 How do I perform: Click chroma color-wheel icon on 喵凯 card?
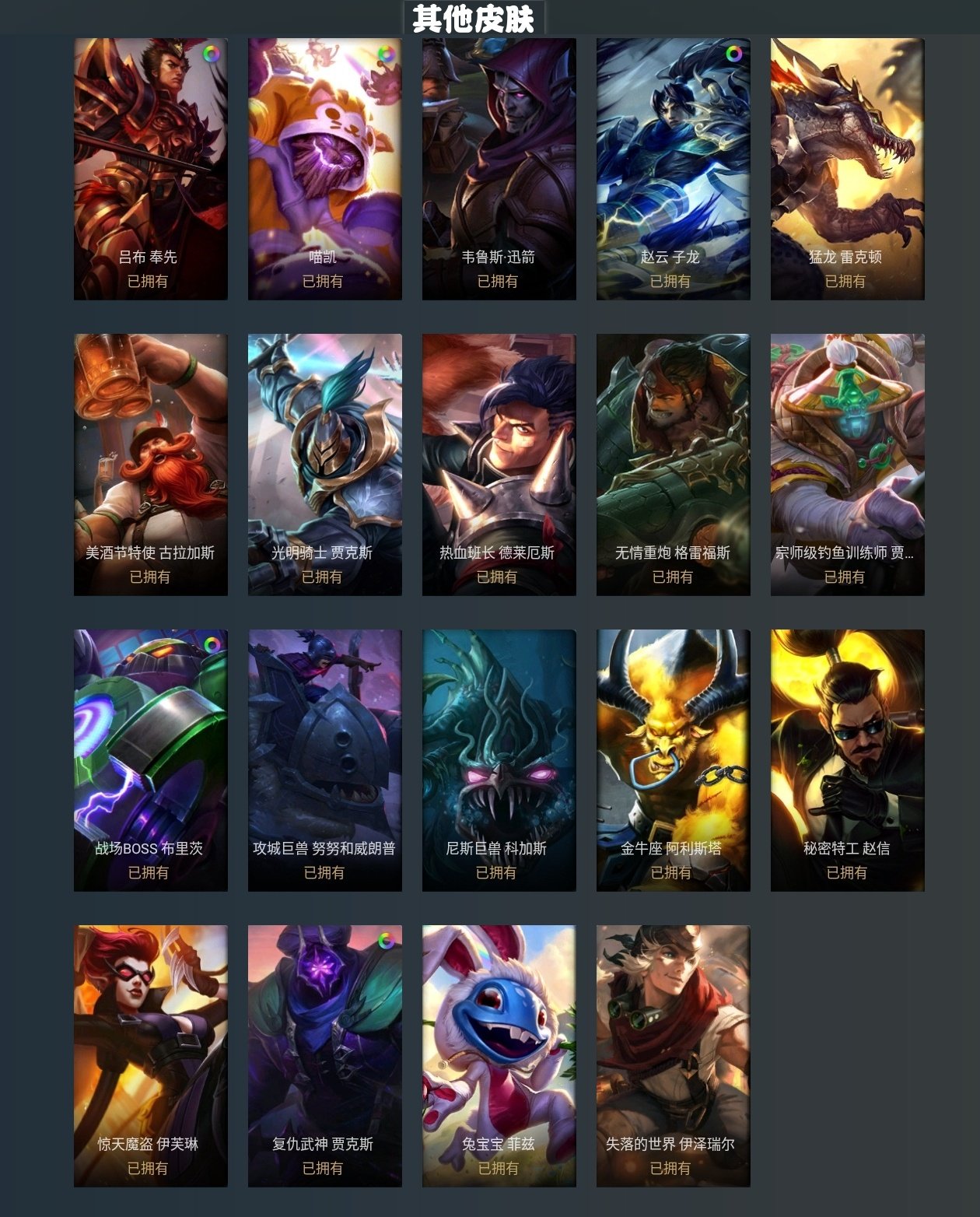click(386, 54)
